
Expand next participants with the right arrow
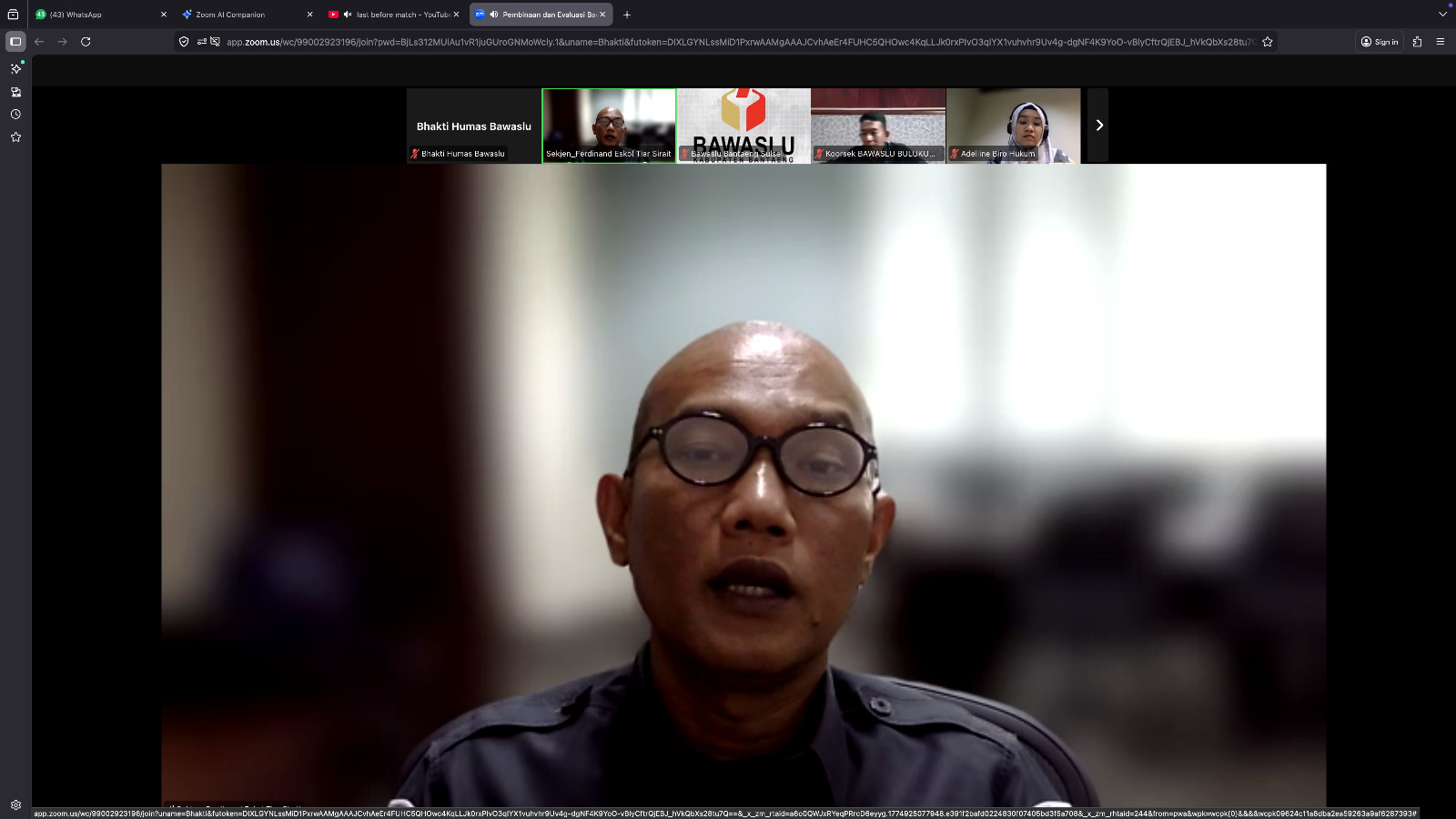tap(1098, 126)
